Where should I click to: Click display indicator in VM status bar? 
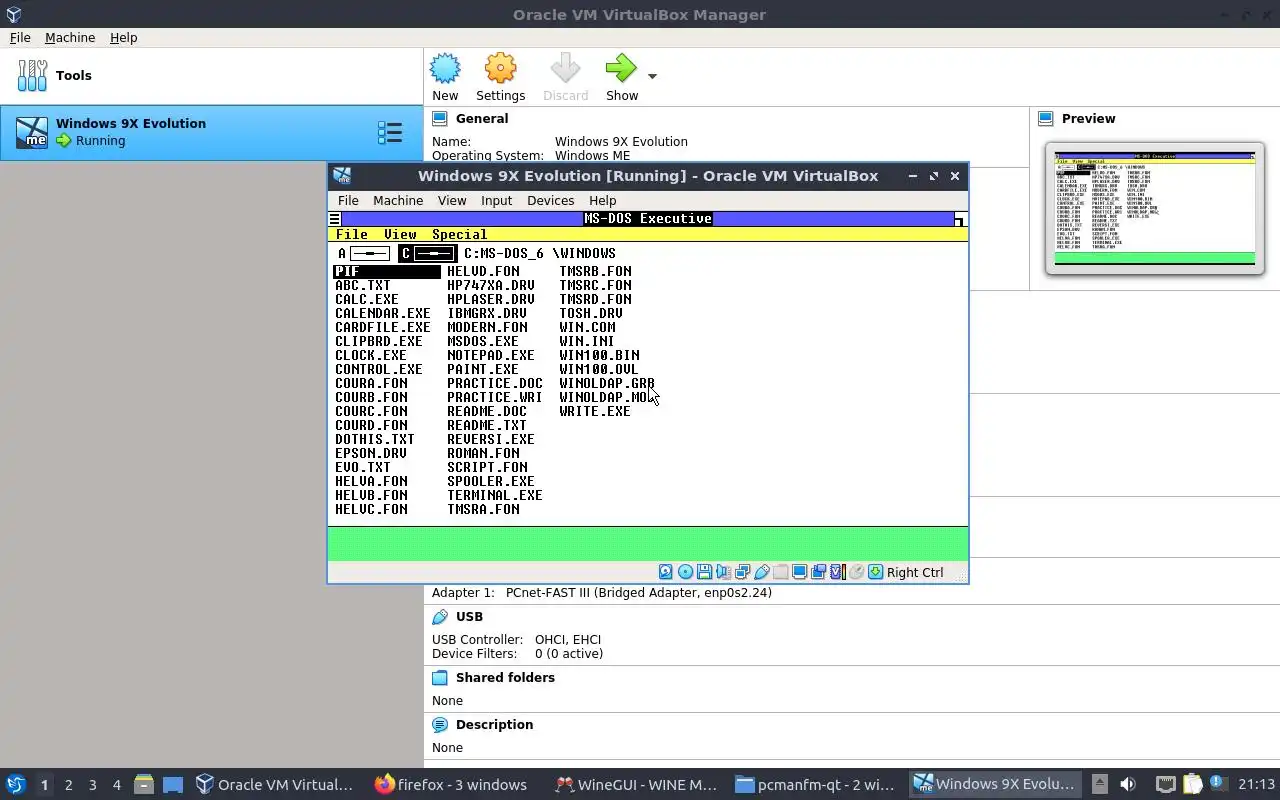click(x=799, y=572)
